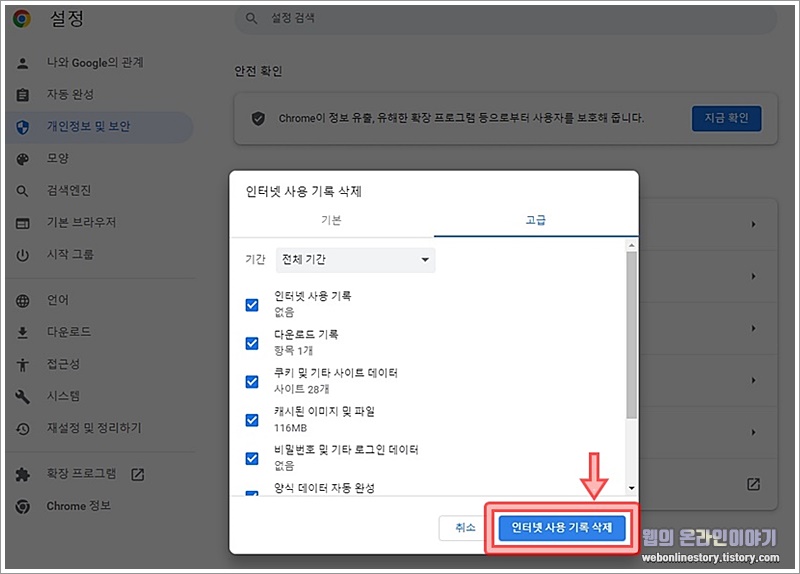The height and width of the screenshot is (574, 800).
Task: Open 다운로드 settings section
Action: pos(100,332)
